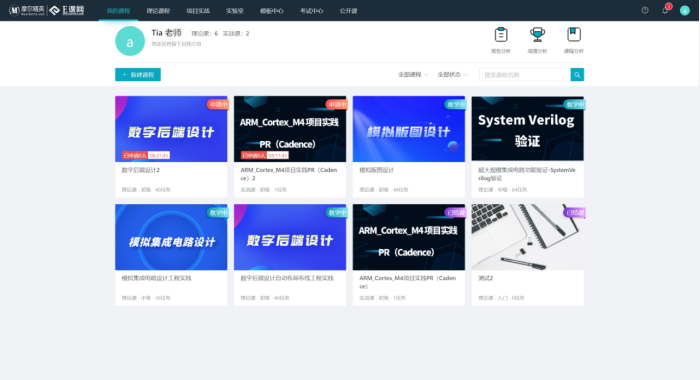700x380 pixels.
Task: Switch to 项目实战 tab
Action: pyautogui.click(x=198, y=11)
